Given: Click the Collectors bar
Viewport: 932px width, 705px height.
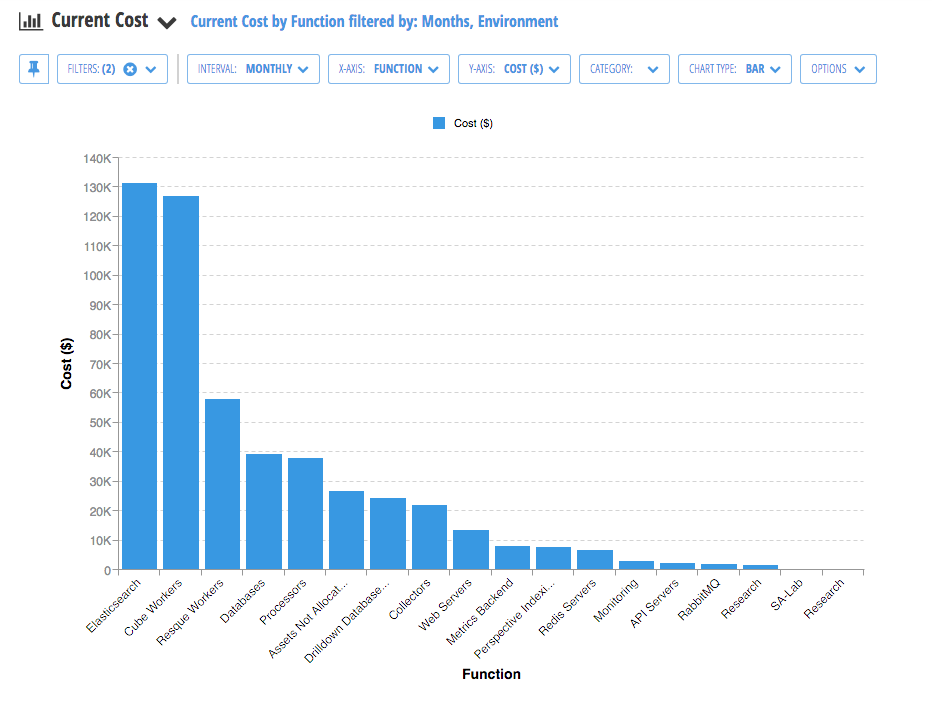Looking at the screenshot, I should click(x=429, y=537).
